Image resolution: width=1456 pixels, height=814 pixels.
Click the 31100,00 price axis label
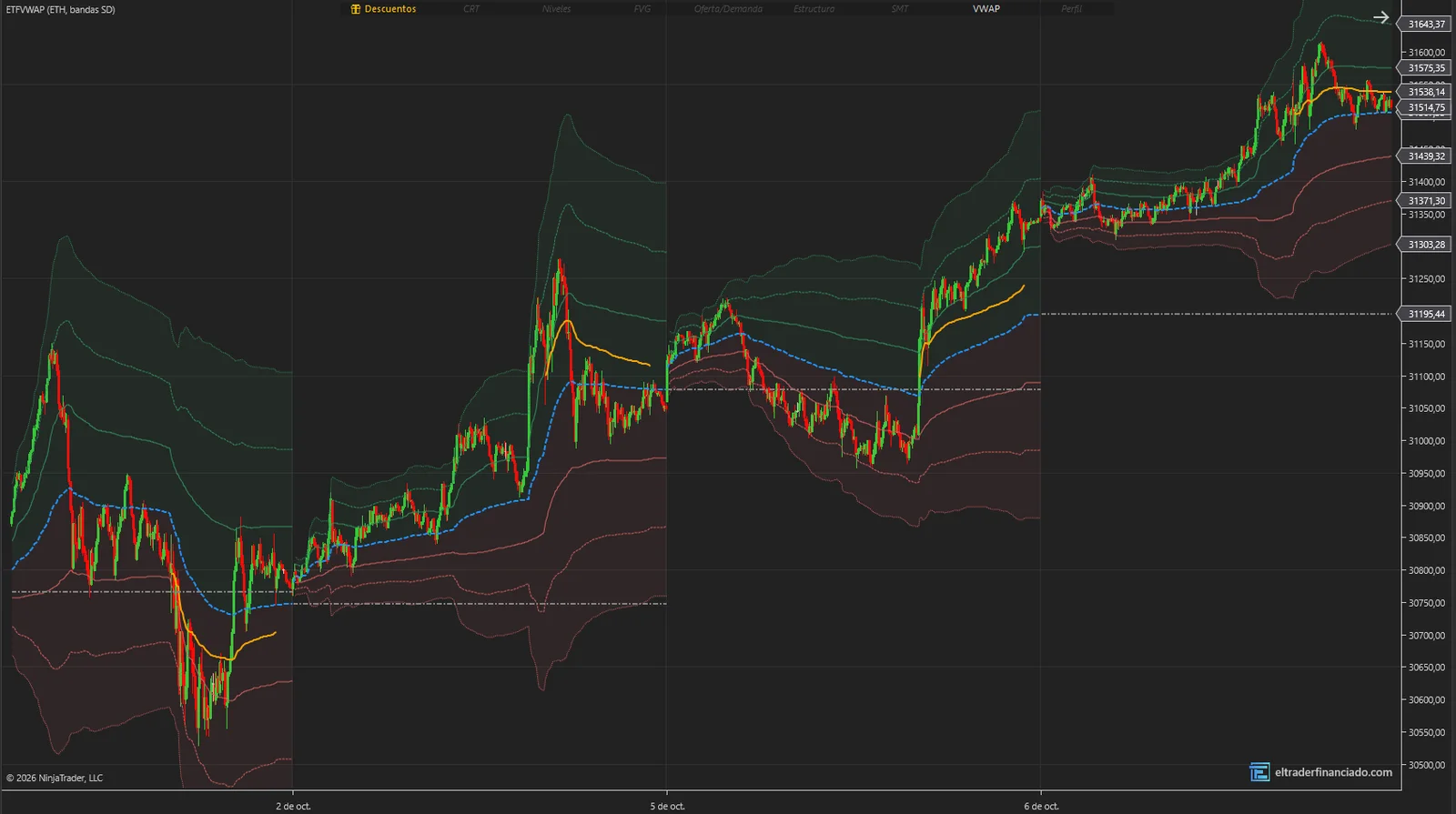point(1426,377)
